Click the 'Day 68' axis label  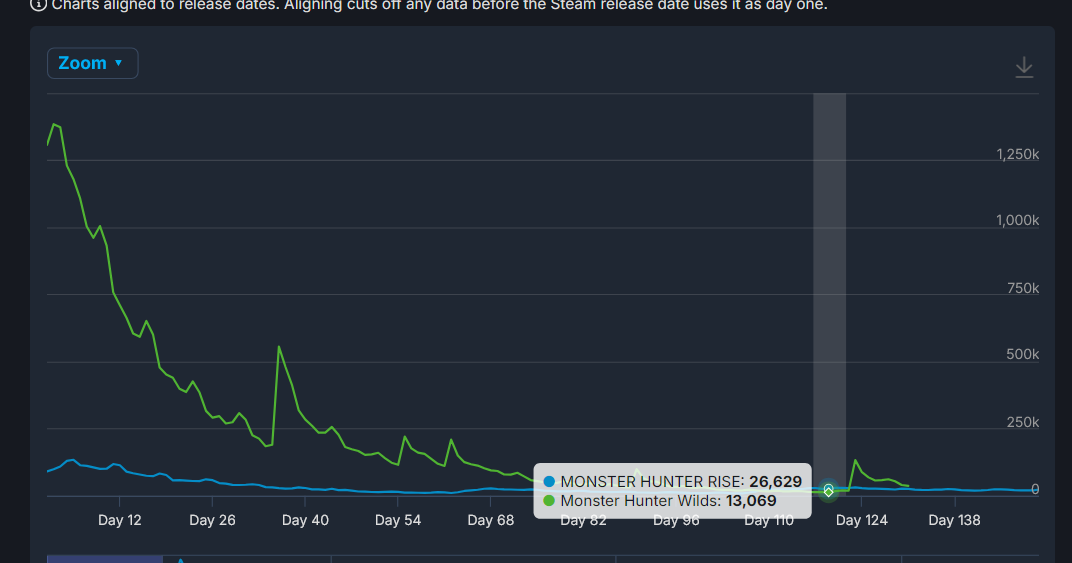click(490, 520)
